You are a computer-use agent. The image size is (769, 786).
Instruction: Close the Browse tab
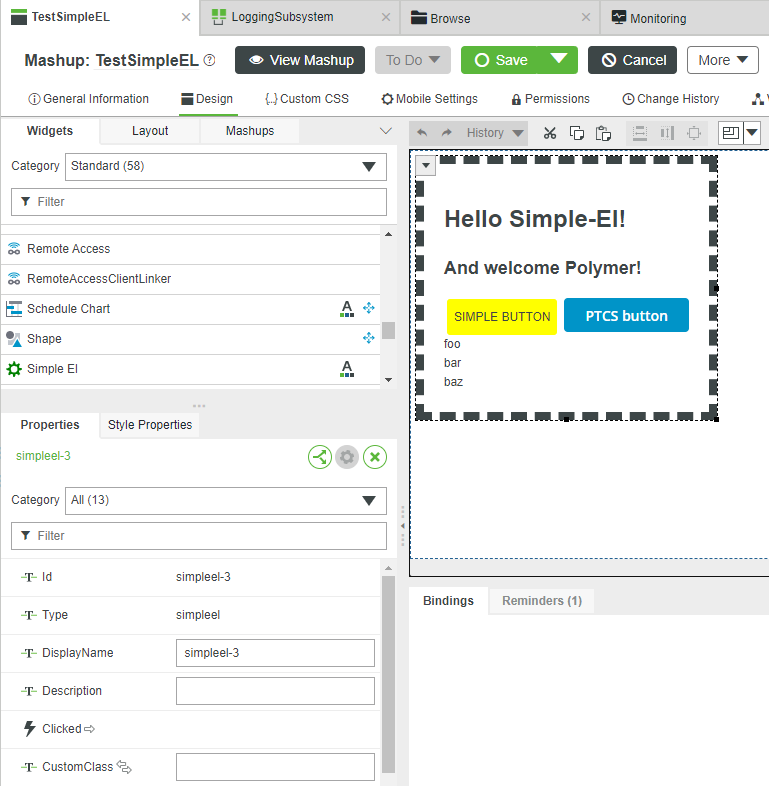[x=586, y=17]
